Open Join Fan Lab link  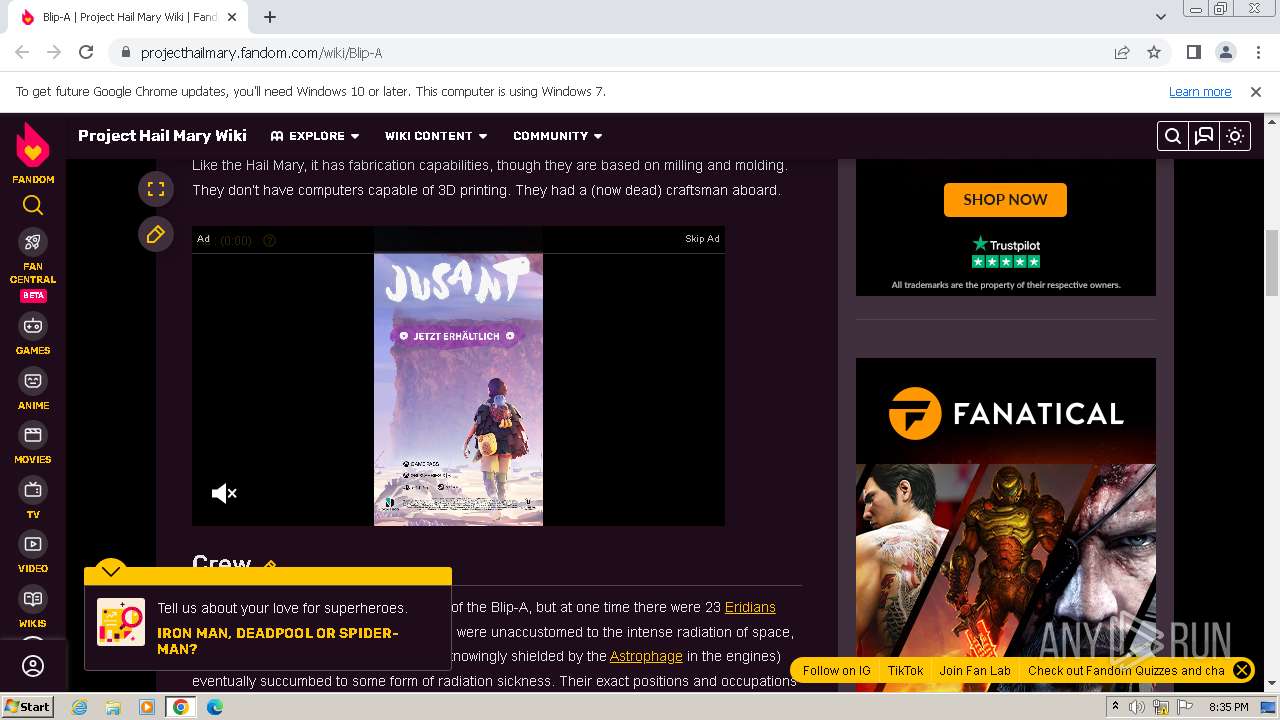[x=975, y=670]
